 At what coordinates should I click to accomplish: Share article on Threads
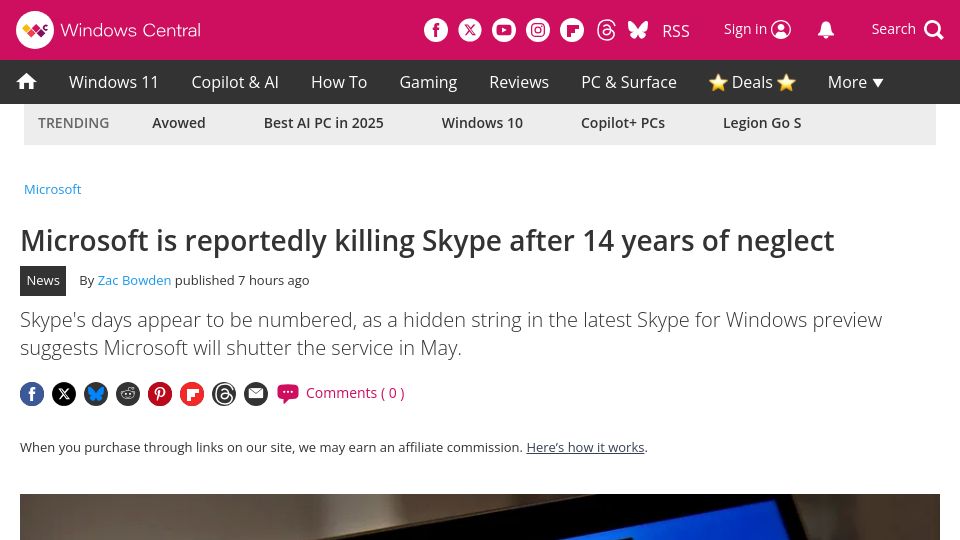pyautogui.click(x=224, y=394)
